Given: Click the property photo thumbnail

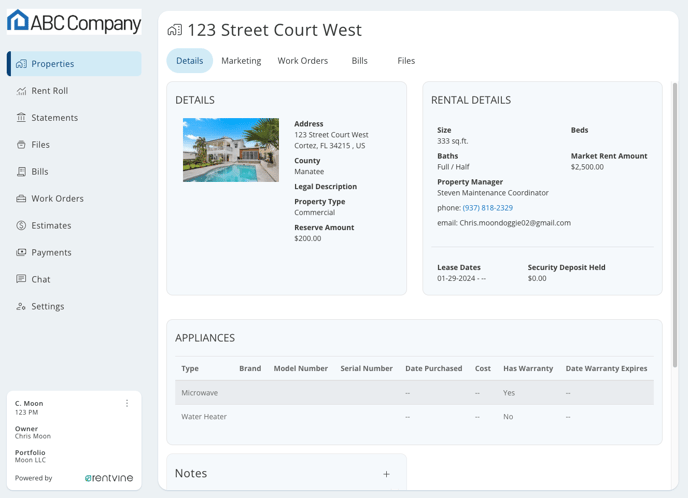Looking at the screenshot, I should coord(231,150).
